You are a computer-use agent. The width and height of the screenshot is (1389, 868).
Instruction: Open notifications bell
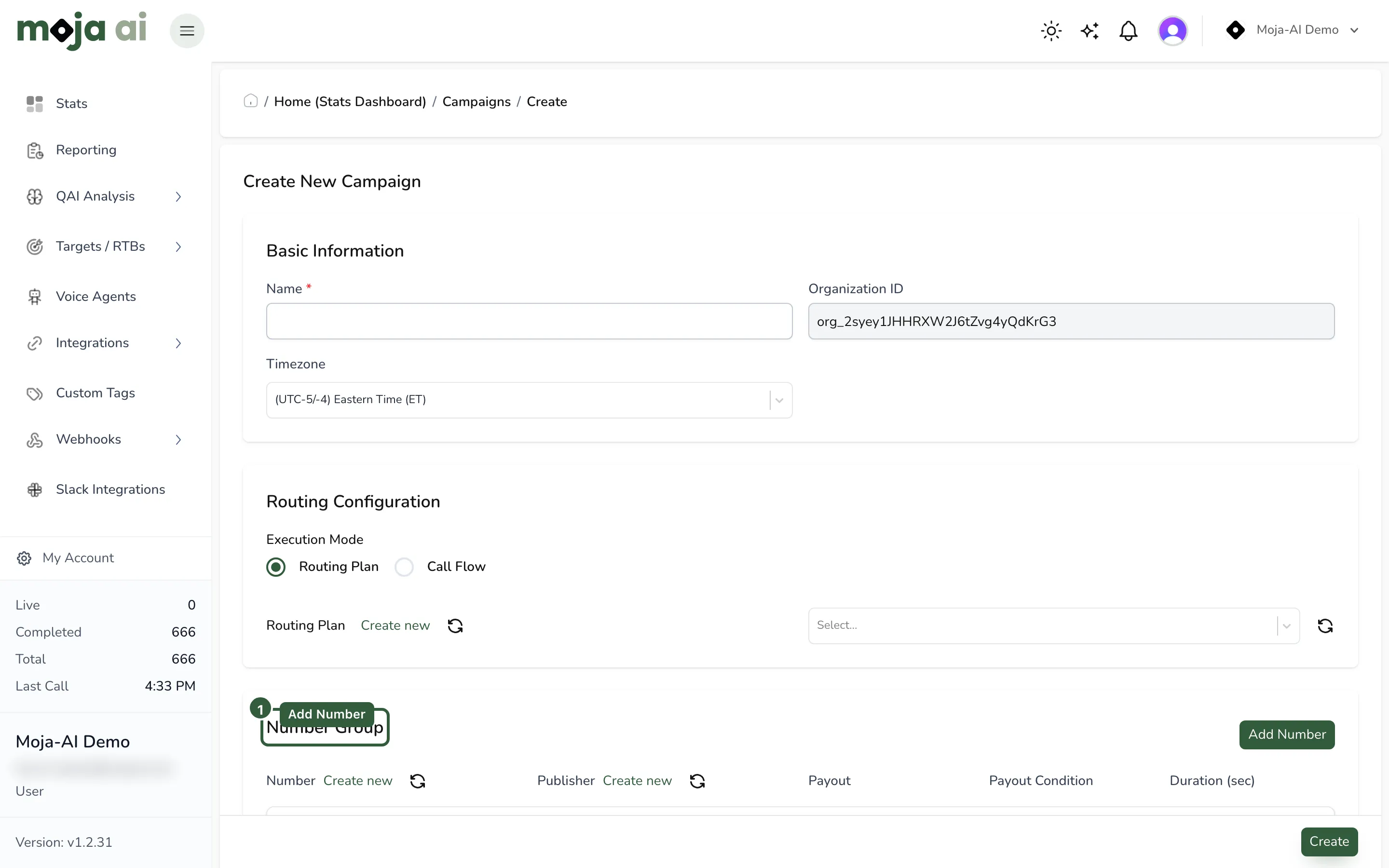tap(1128, 30)
